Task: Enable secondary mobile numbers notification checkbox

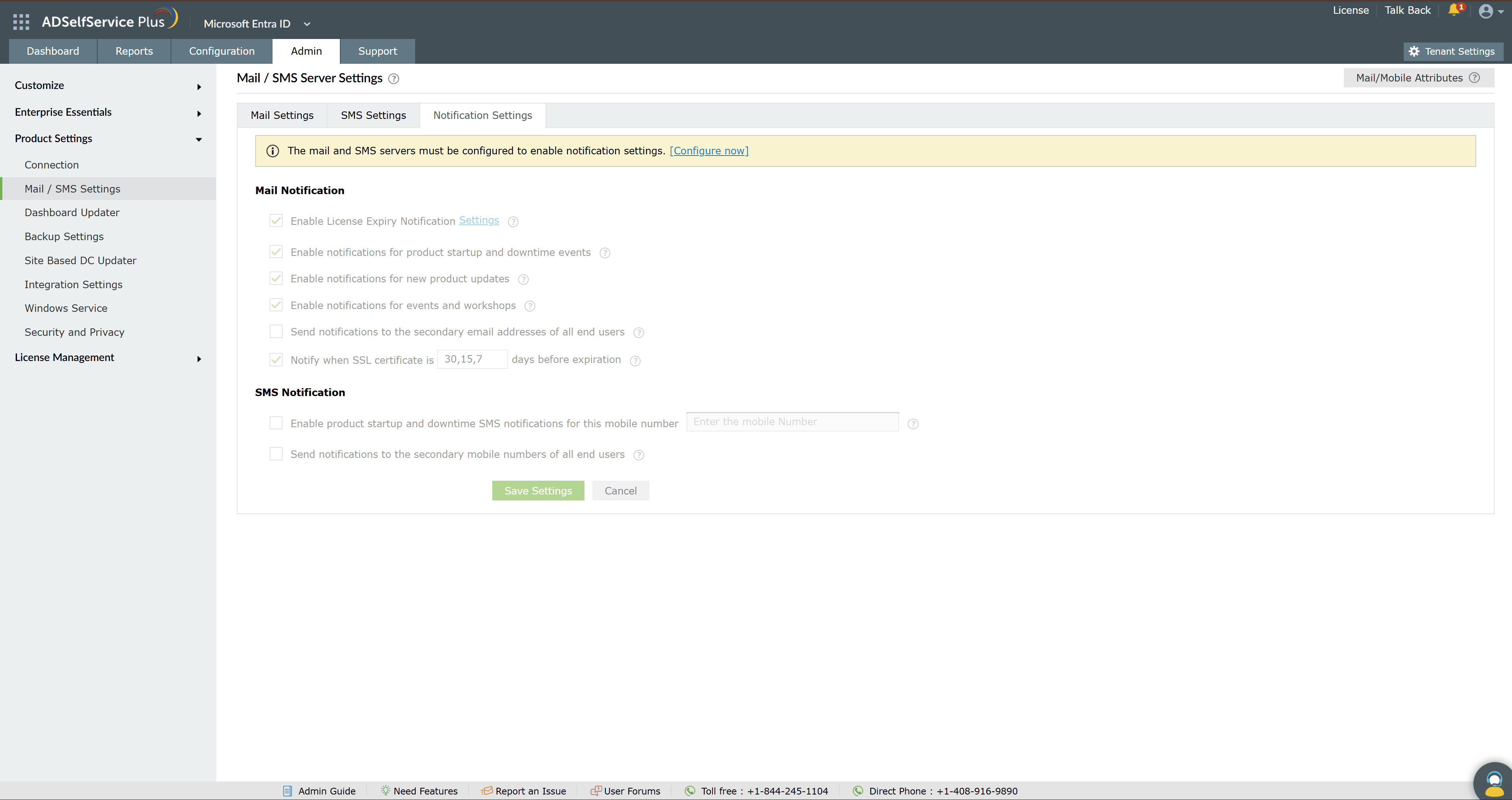Action: pos(276,454)
